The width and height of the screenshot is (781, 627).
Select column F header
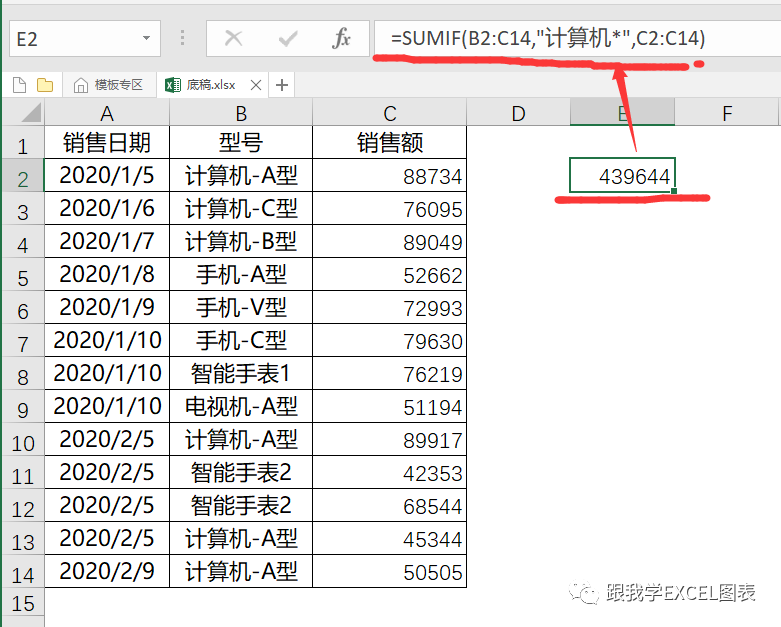pos(727,113)
